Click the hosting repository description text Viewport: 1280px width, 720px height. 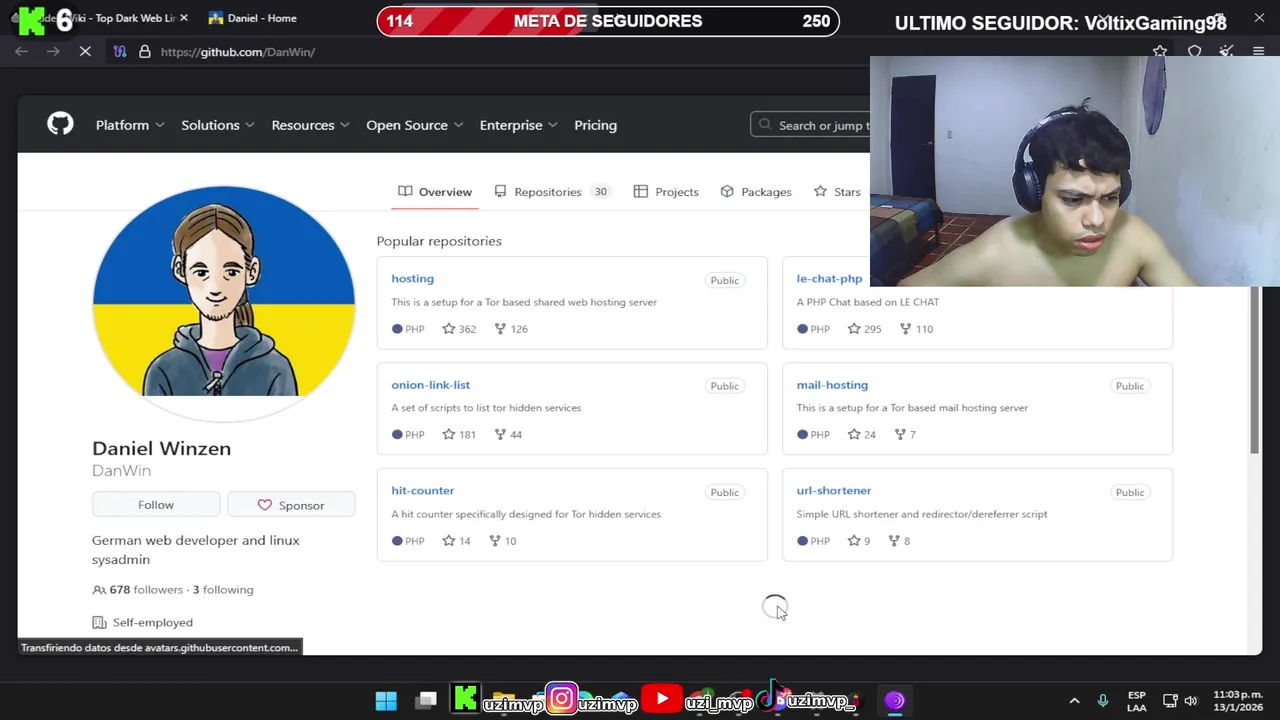click(524, 302)
